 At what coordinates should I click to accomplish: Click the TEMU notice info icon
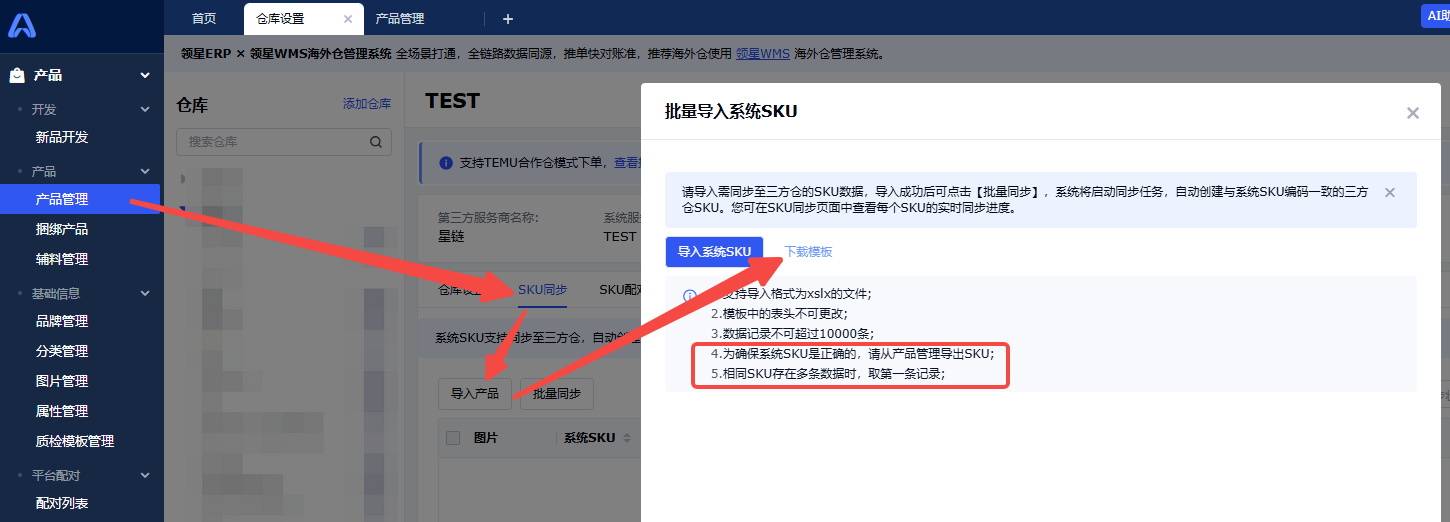(446, 163)
